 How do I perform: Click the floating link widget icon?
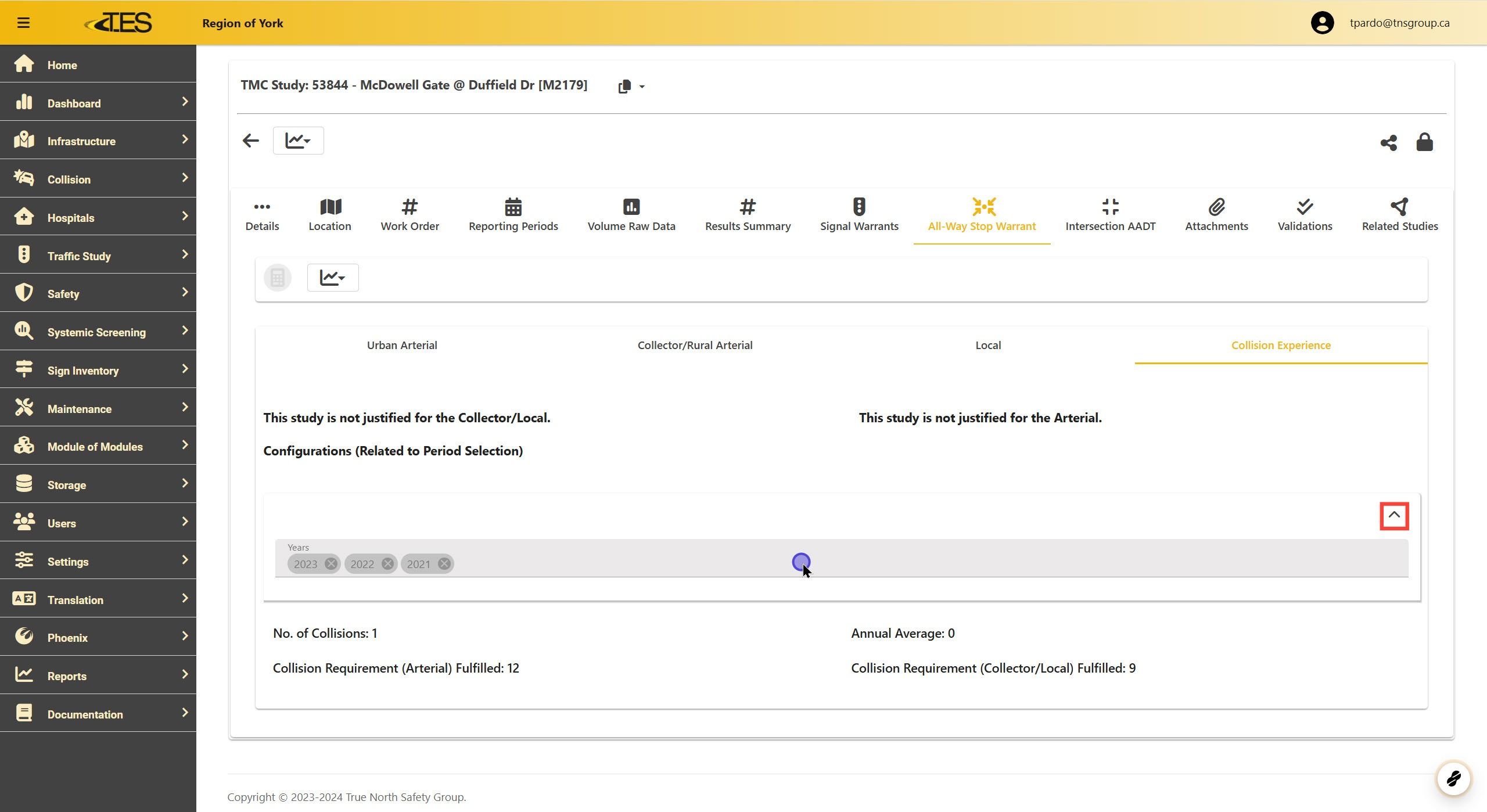click(x=1453, y=778)
